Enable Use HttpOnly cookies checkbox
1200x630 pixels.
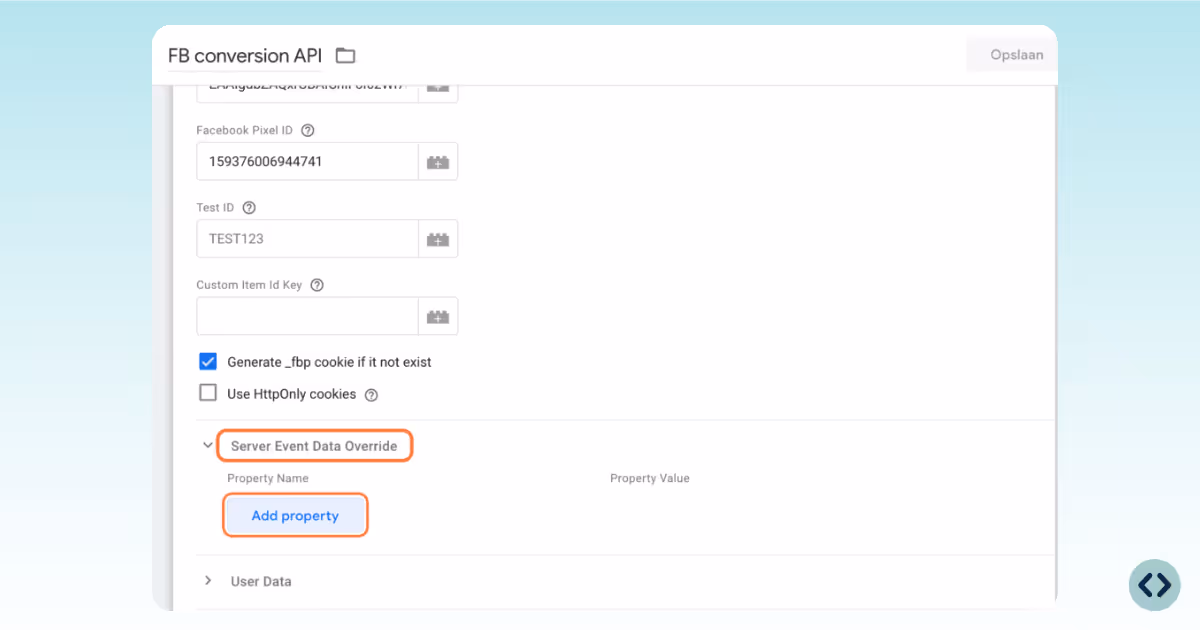pos(208,393)
